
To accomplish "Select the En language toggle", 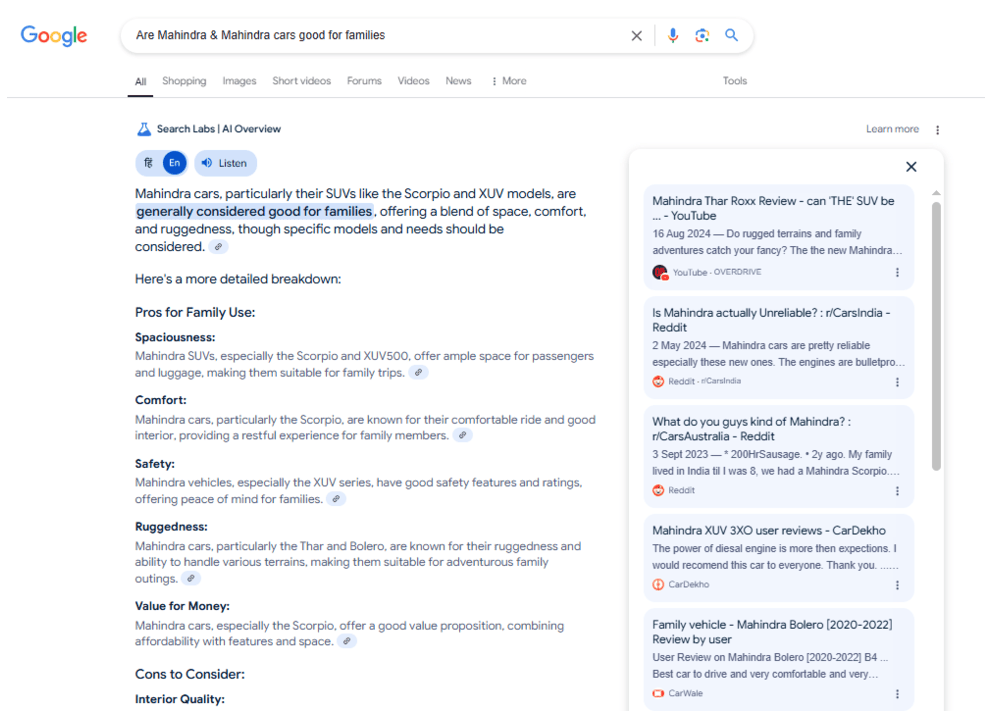I will tap(175, 163).
